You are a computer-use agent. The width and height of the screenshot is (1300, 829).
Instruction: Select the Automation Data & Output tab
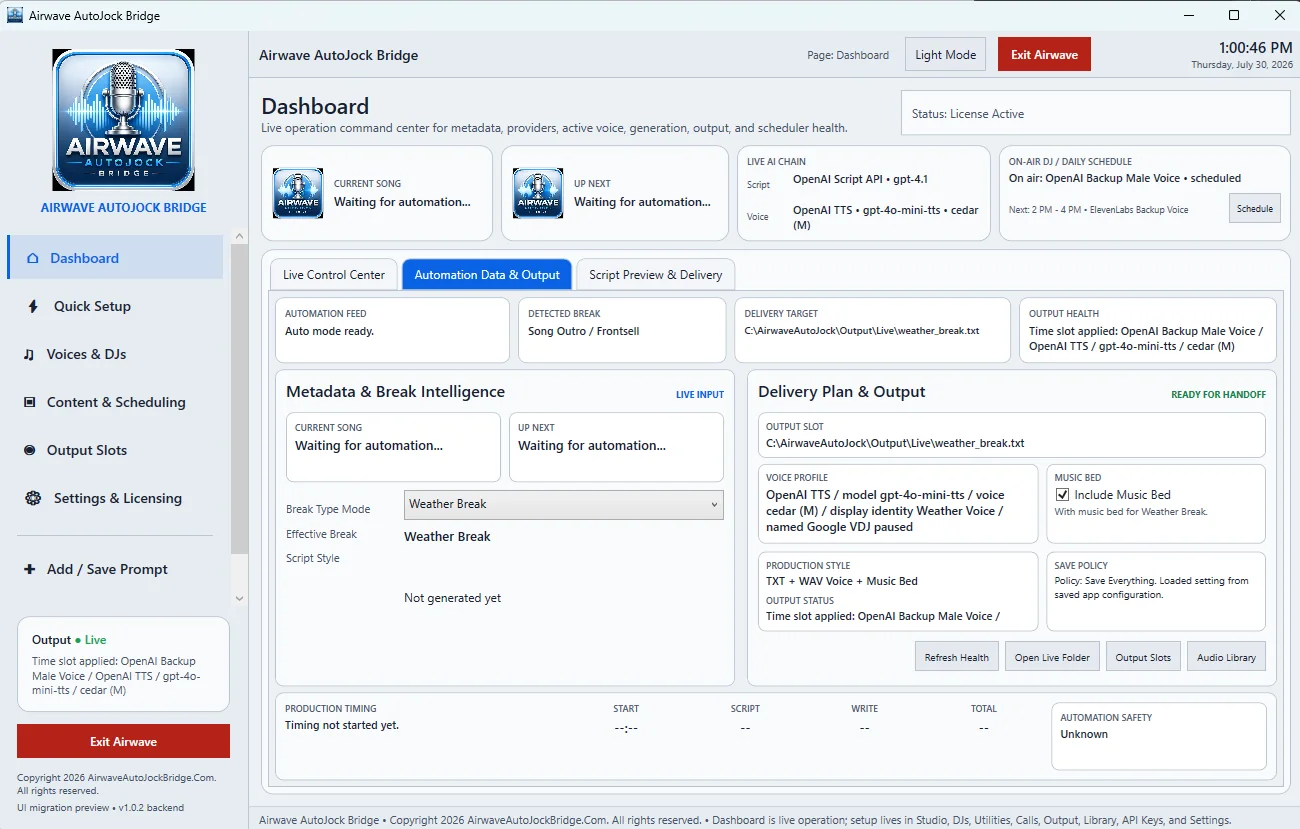(x=487, y=275)
